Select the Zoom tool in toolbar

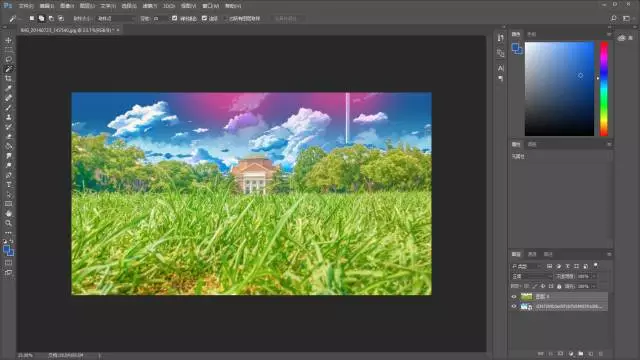9,223
